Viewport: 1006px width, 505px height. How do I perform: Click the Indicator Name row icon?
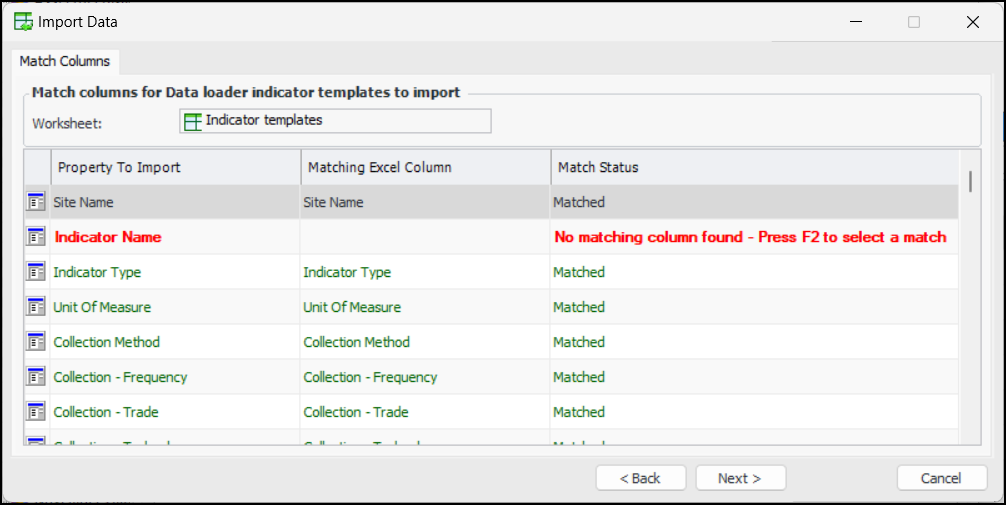(36, 237)
